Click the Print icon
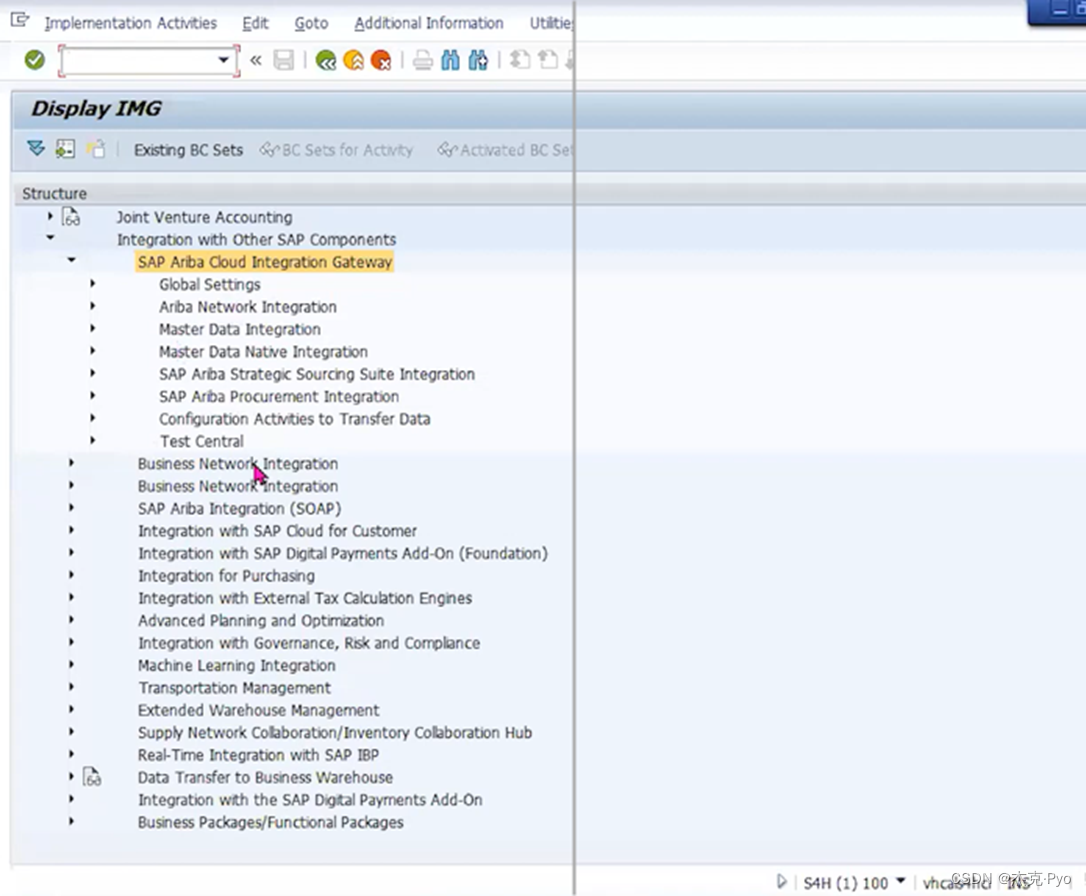 422,60
